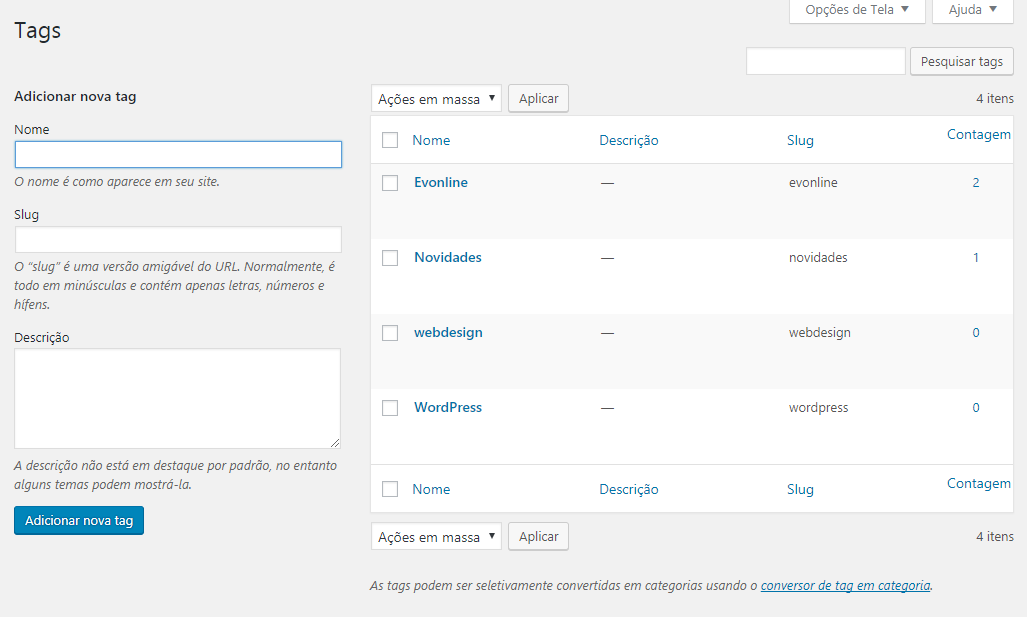The height and width of the screenshot is (617, 1027).
Task: Click the top Aplicar button
Action: click(x=538, y=98)
